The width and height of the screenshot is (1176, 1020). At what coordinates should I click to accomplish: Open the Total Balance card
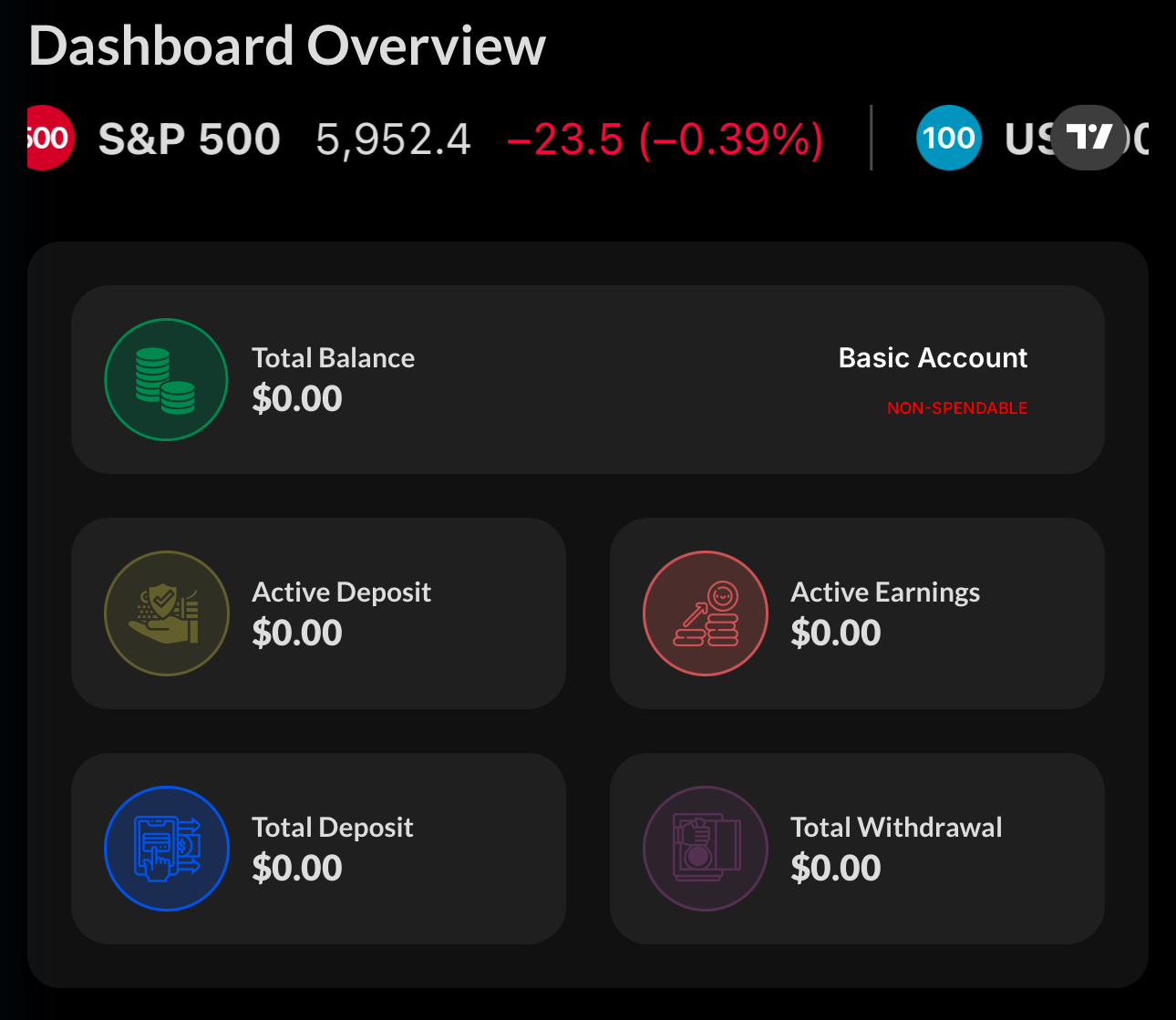[588, 379]
